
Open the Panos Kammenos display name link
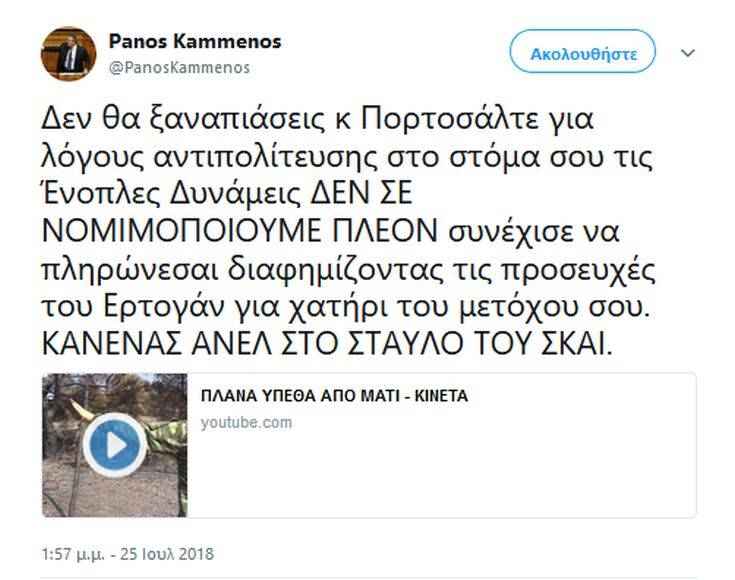pyautogui.click(x=195, y=41)
